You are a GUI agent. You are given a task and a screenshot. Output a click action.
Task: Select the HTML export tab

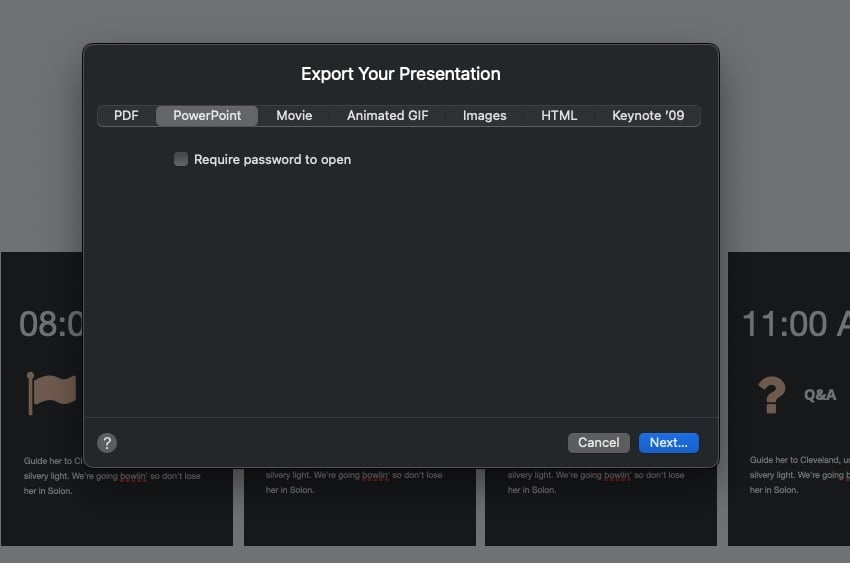(559, 116)
